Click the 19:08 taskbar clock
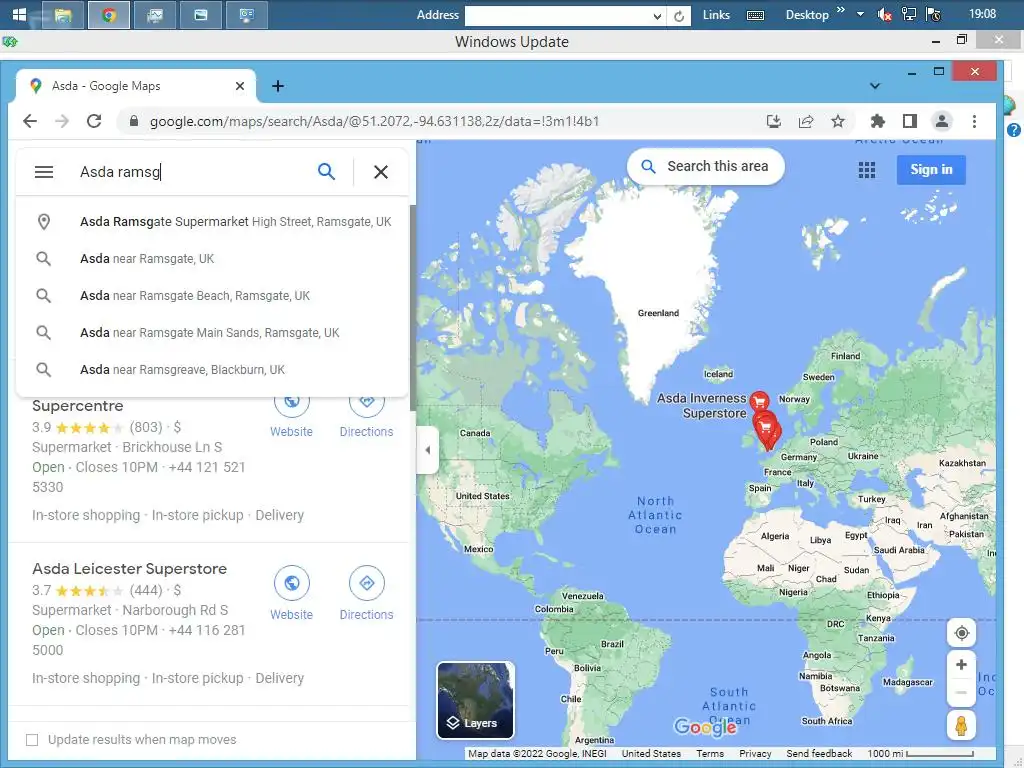The width and height of the screenshot is (1024, 768). [x=982, y=14]
